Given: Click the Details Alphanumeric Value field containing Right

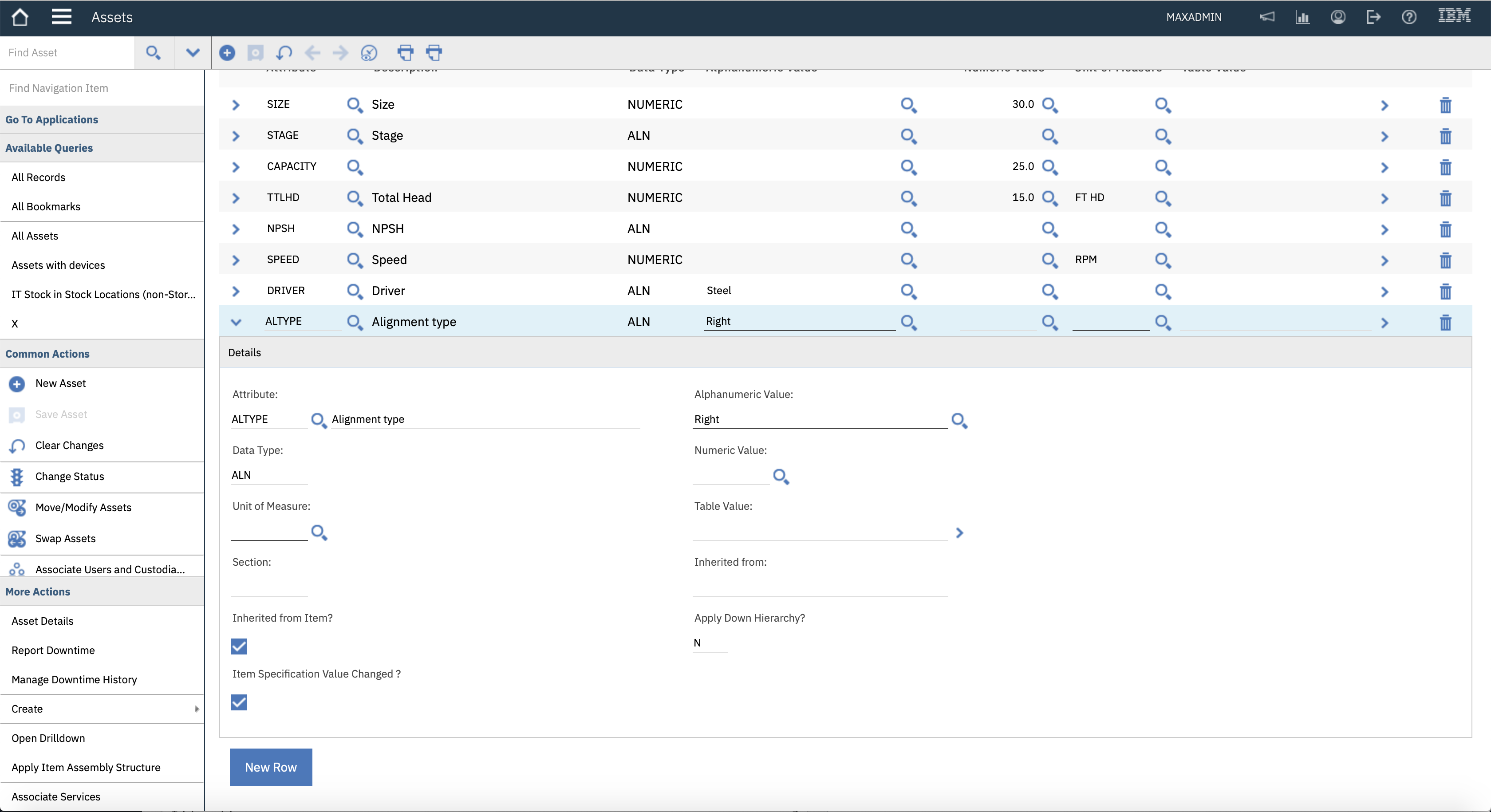Looking at the screenshot, I should coord(820,420).
